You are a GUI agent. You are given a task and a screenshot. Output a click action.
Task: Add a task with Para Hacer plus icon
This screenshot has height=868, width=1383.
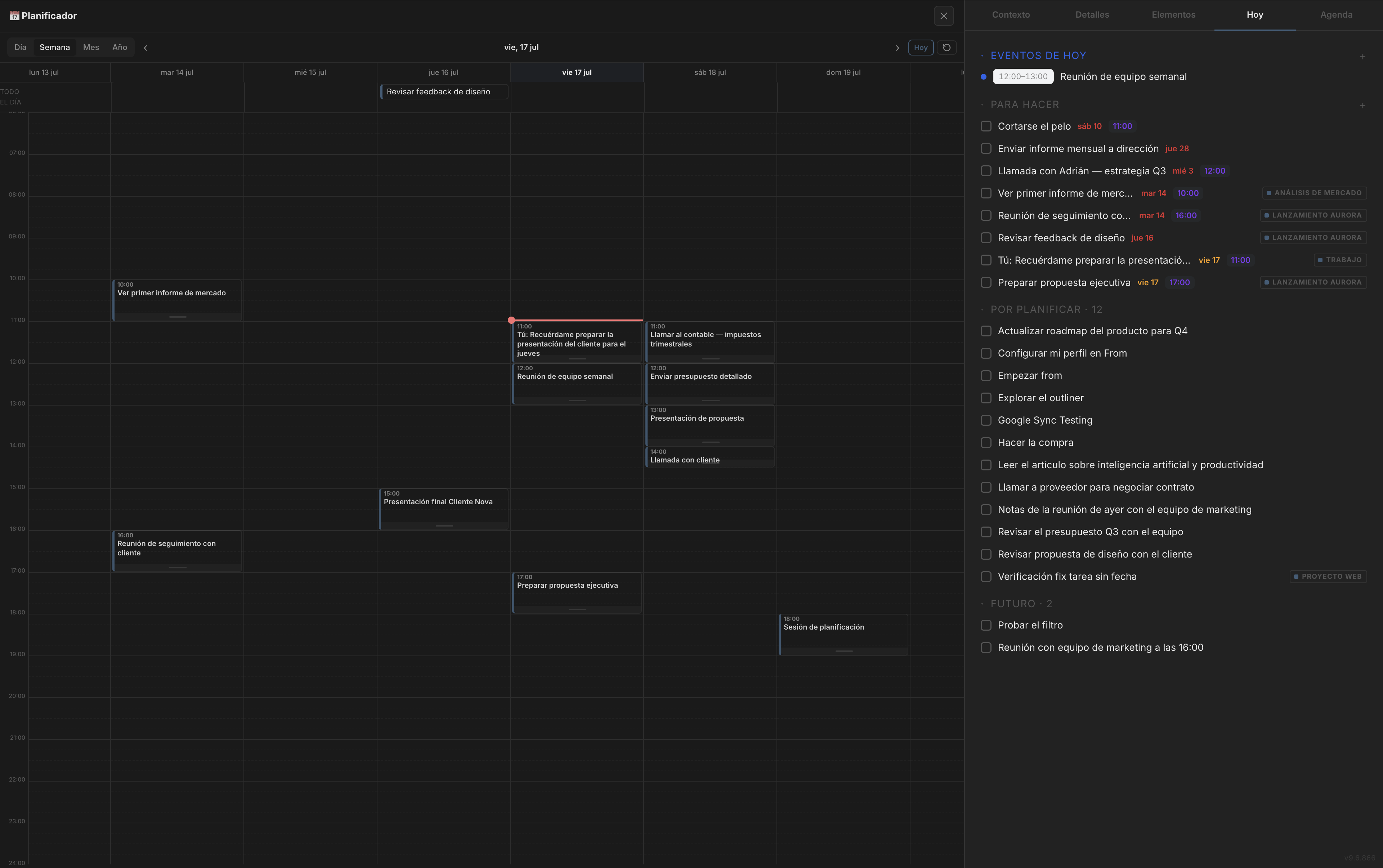[1362, 105]
